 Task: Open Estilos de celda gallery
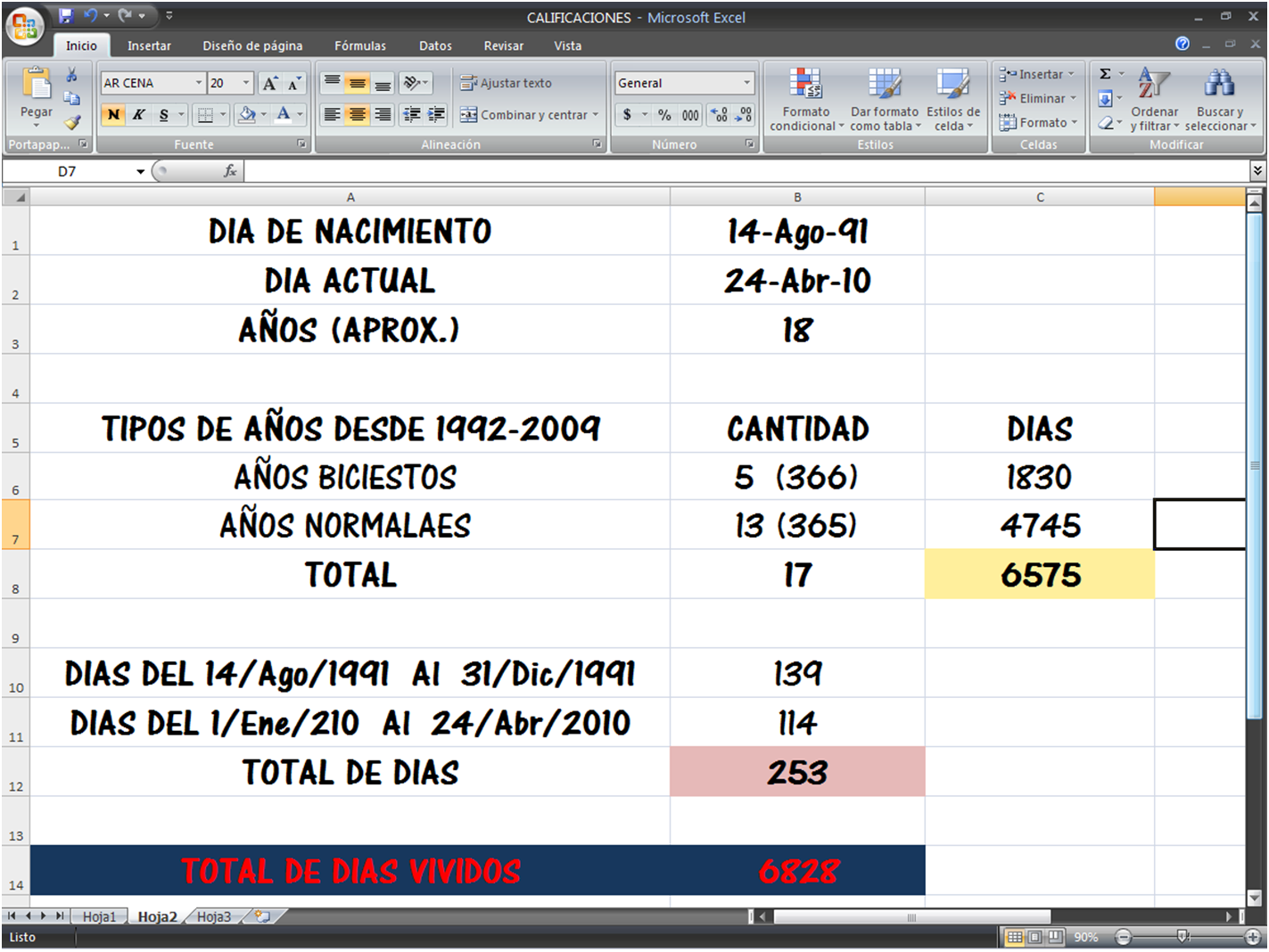(x=952, y=100)
